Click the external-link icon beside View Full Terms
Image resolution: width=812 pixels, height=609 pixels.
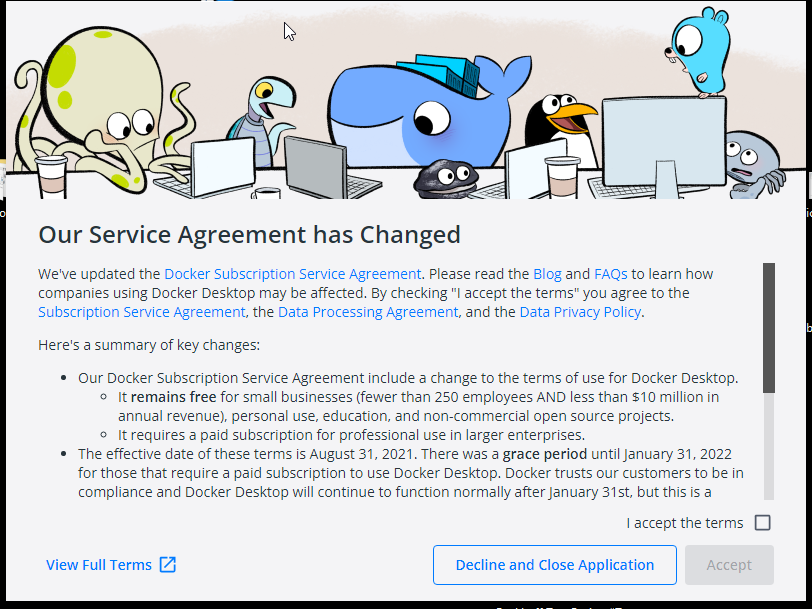point(168,564)
